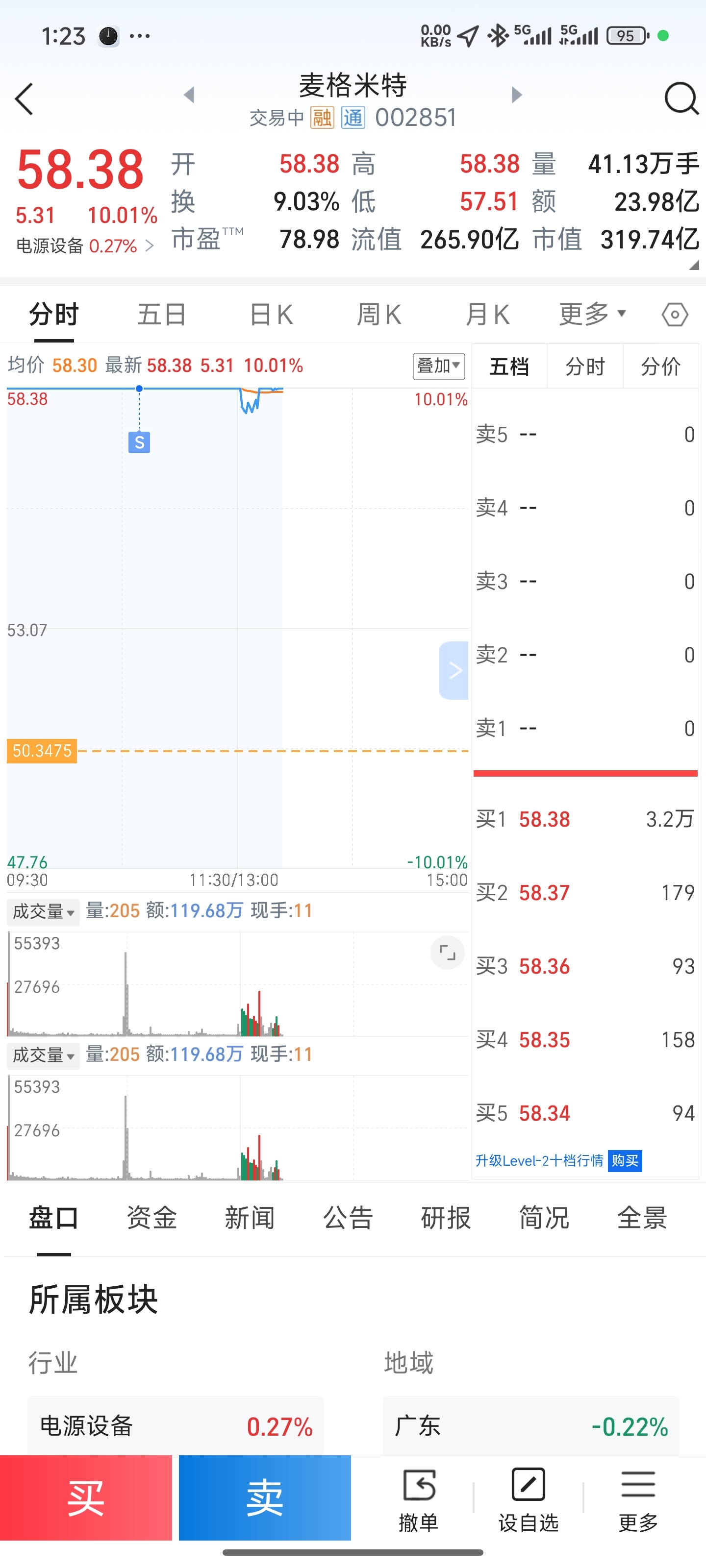Expand quote details corner triangle
706x1568 pixels.
pos(694,266)
